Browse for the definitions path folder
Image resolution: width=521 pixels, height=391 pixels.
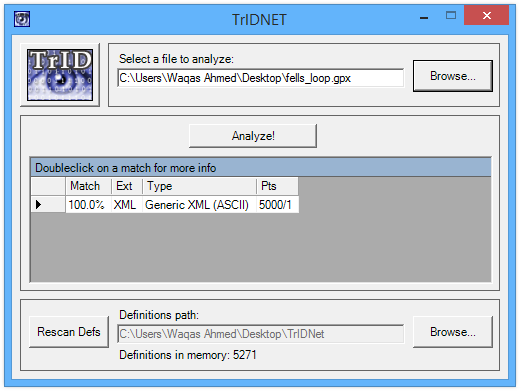click(x=453, y=332)
